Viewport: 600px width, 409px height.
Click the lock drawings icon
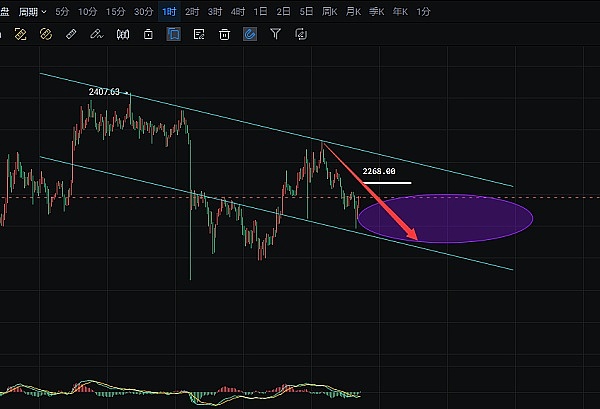148,34
